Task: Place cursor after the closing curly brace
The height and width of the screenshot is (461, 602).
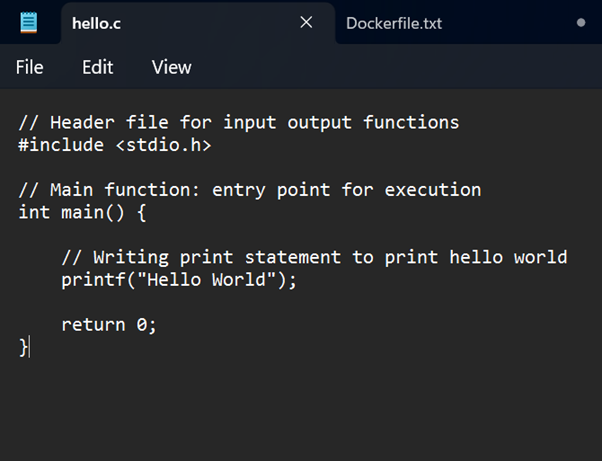Action: (30, 347)
